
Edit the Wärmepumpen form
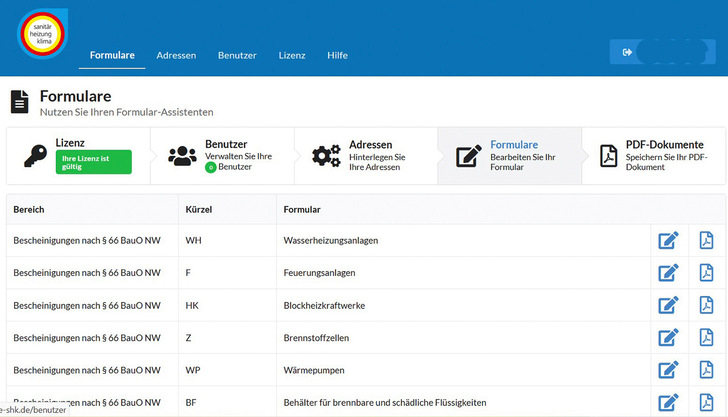(x=669, y=370)
